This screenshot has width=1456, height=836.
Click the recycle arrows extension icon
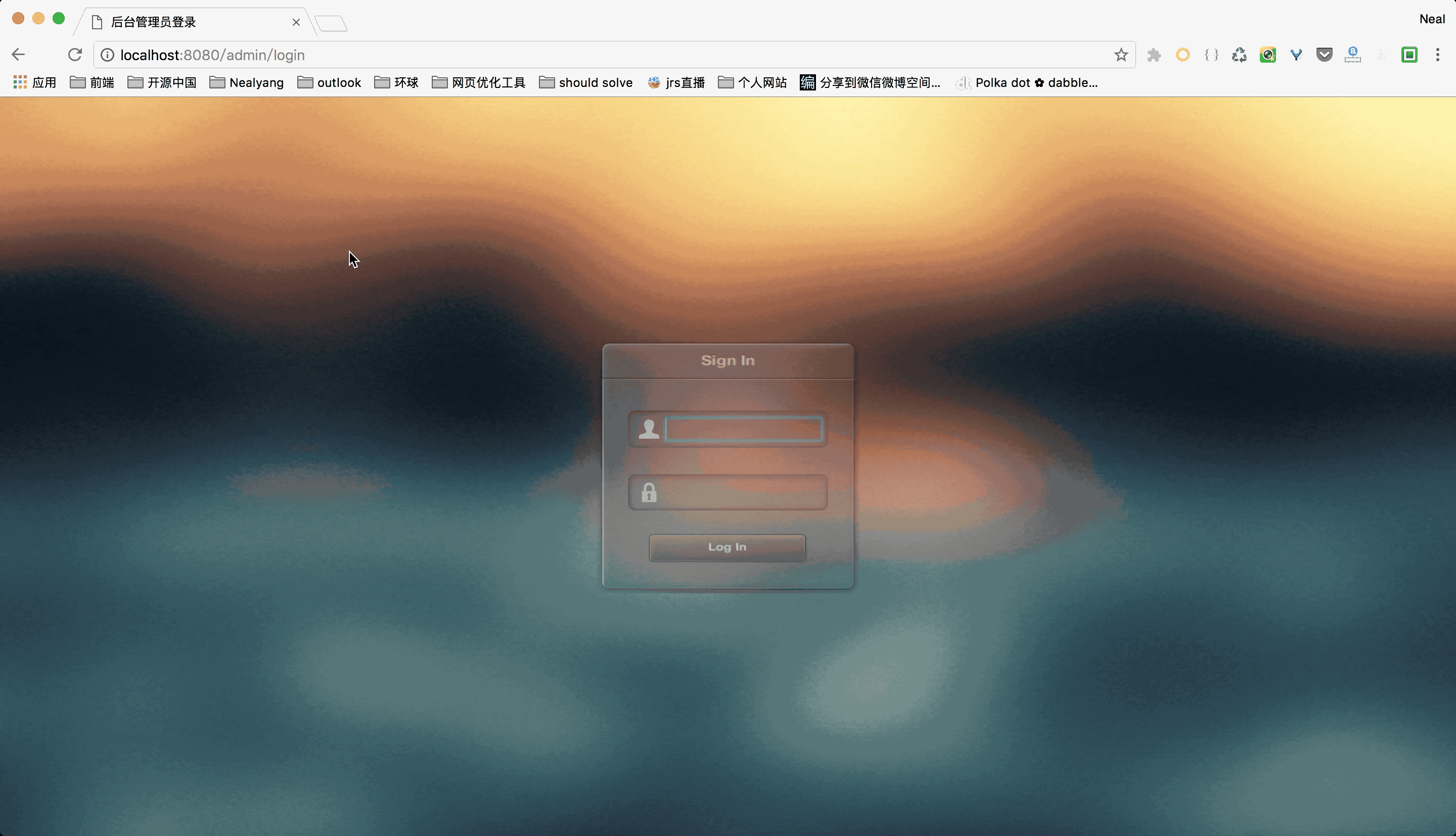[x=1240, y=55]
